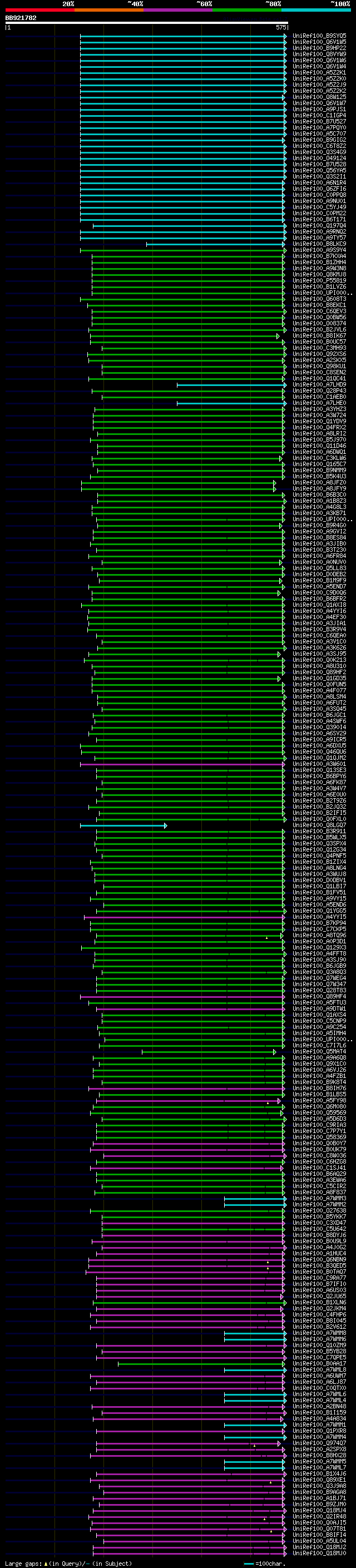Open hit UniRef100_A5Z2K1
356x1568 pixels.
pyautogui.click(x=319, y=72)
